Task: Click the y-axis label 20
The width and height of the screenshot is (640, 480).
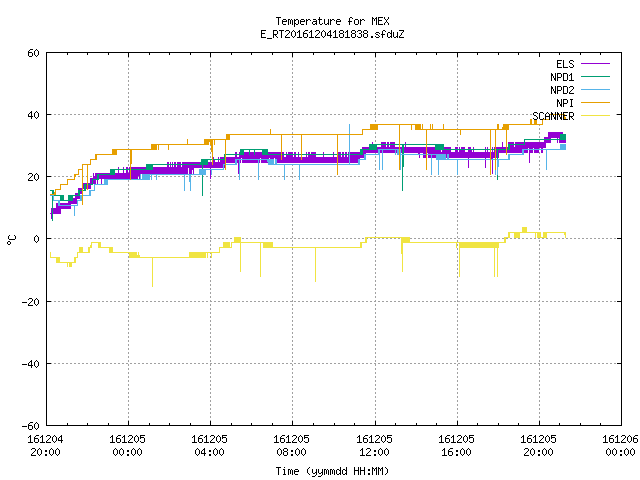Action: pos(33,177)
